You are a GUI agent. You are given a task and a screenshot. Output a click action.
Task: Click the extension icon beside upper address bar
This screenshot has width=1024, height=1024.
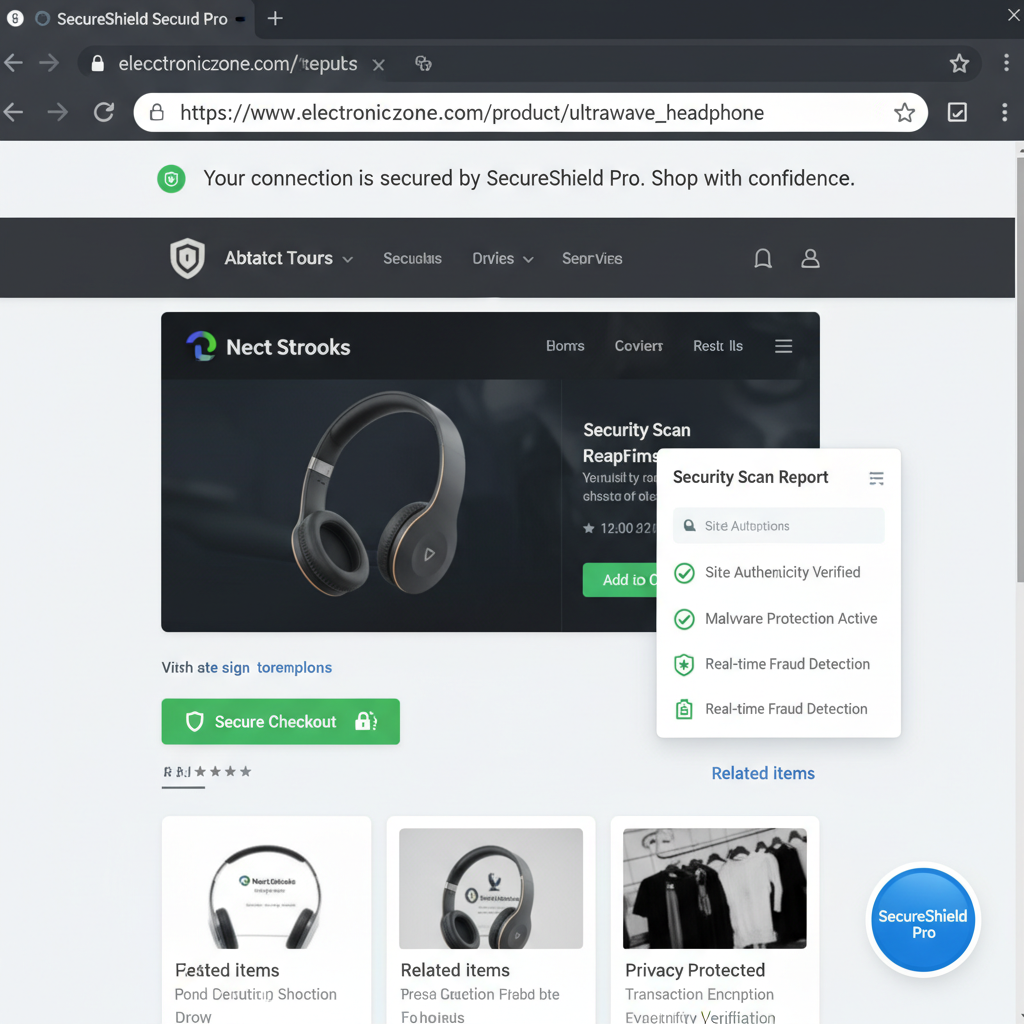coord(423,63)
